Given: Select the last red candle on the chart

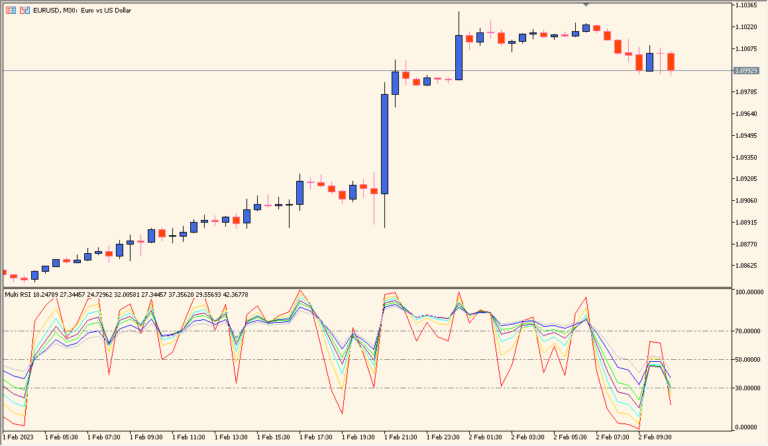Looking at the screenshot, I should 671,62.
